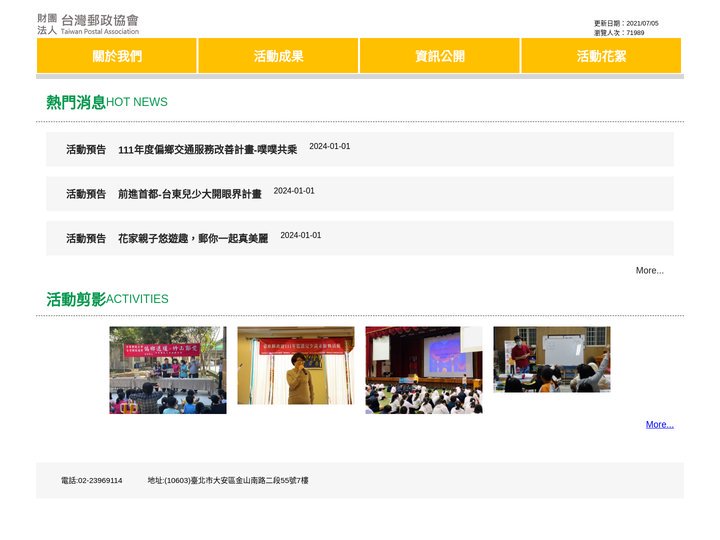
Task: Click the 活動預告 label of 前進首都 row
Action: [86, 194]
